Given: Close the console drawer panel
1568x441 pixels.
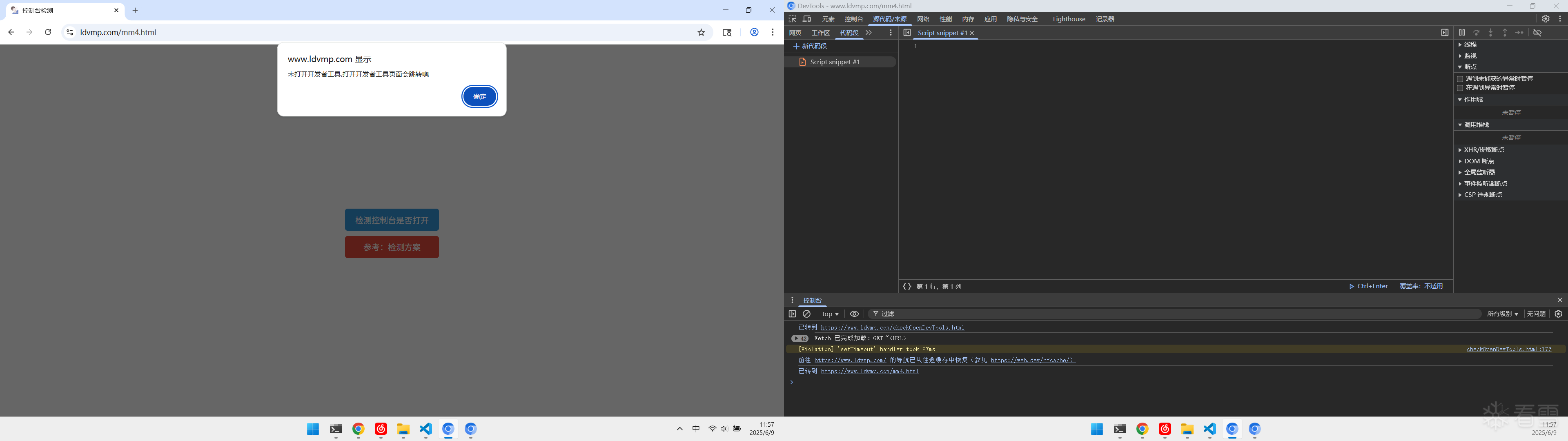Looking at the screenshot, I should click(x=1559, y=300).
